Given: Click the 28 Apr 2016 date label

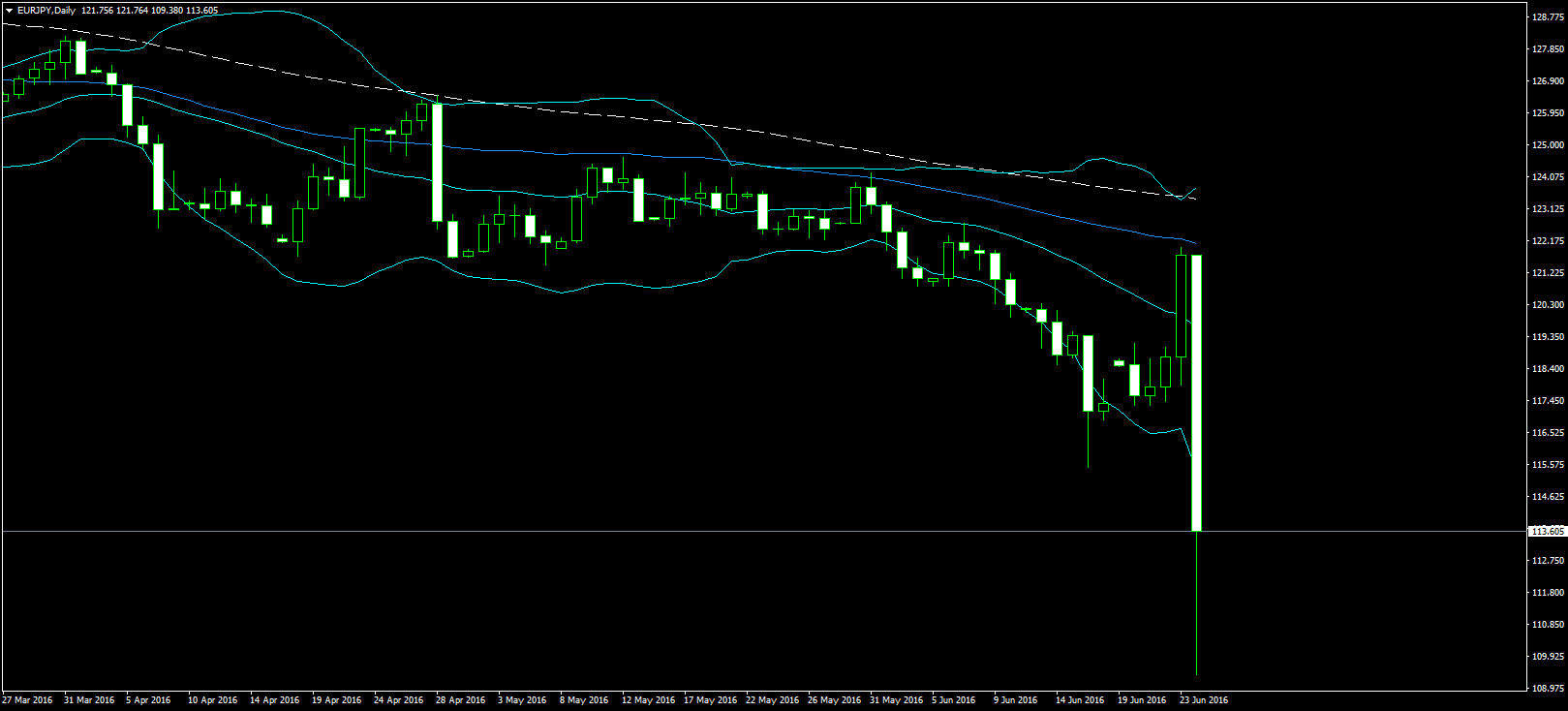Looking at the screenshot, I should (x=460, y=699).
